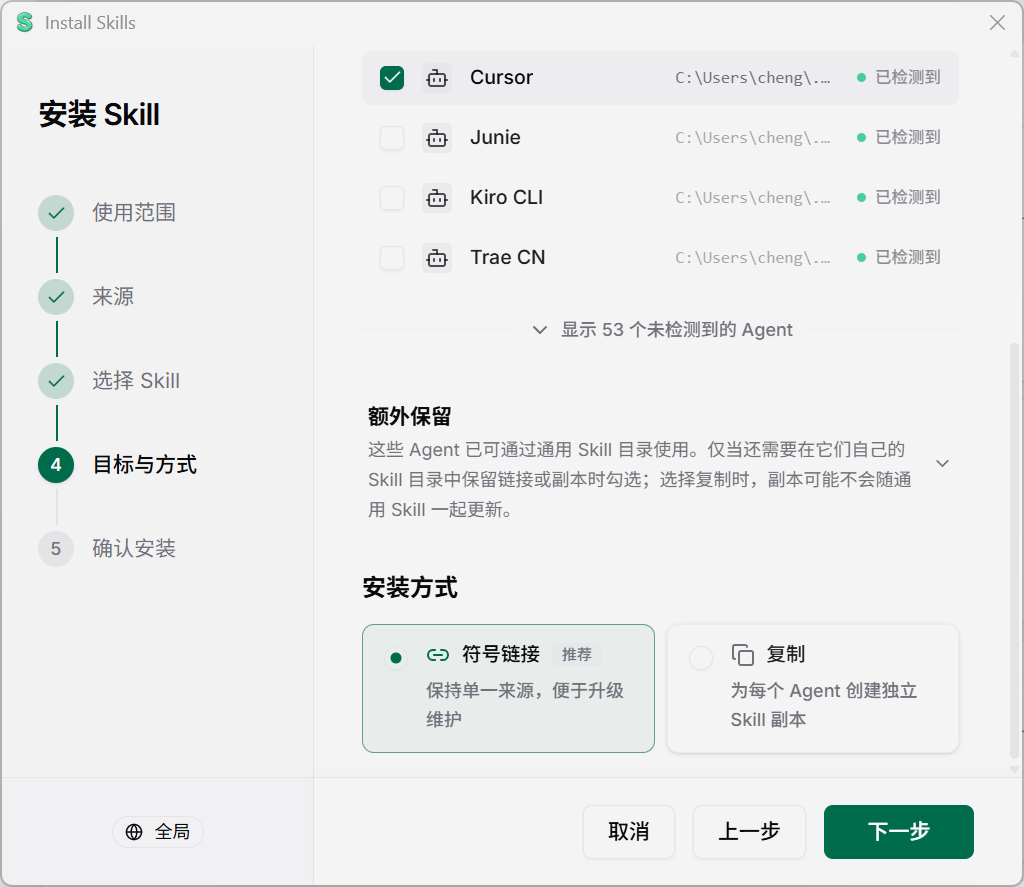The image size is (1024, 887).
Task: Click green status dot in Junie row
Action: click(x=861, y=138)
